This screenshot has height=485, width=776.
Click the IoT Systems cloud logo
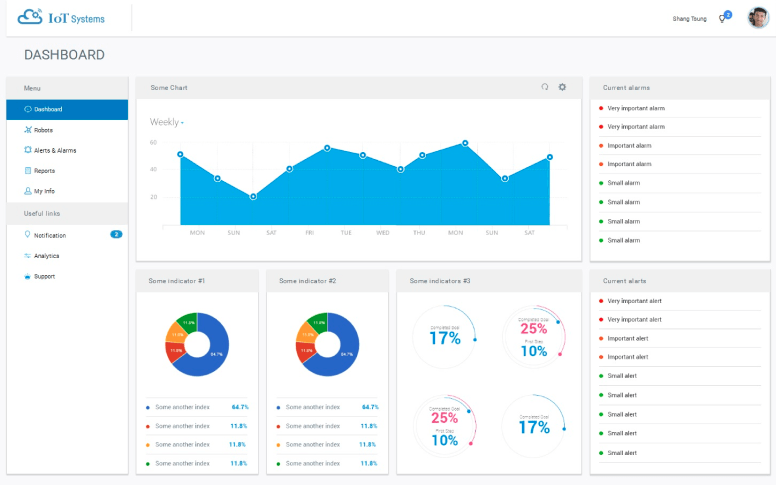(x=30, y=18)
